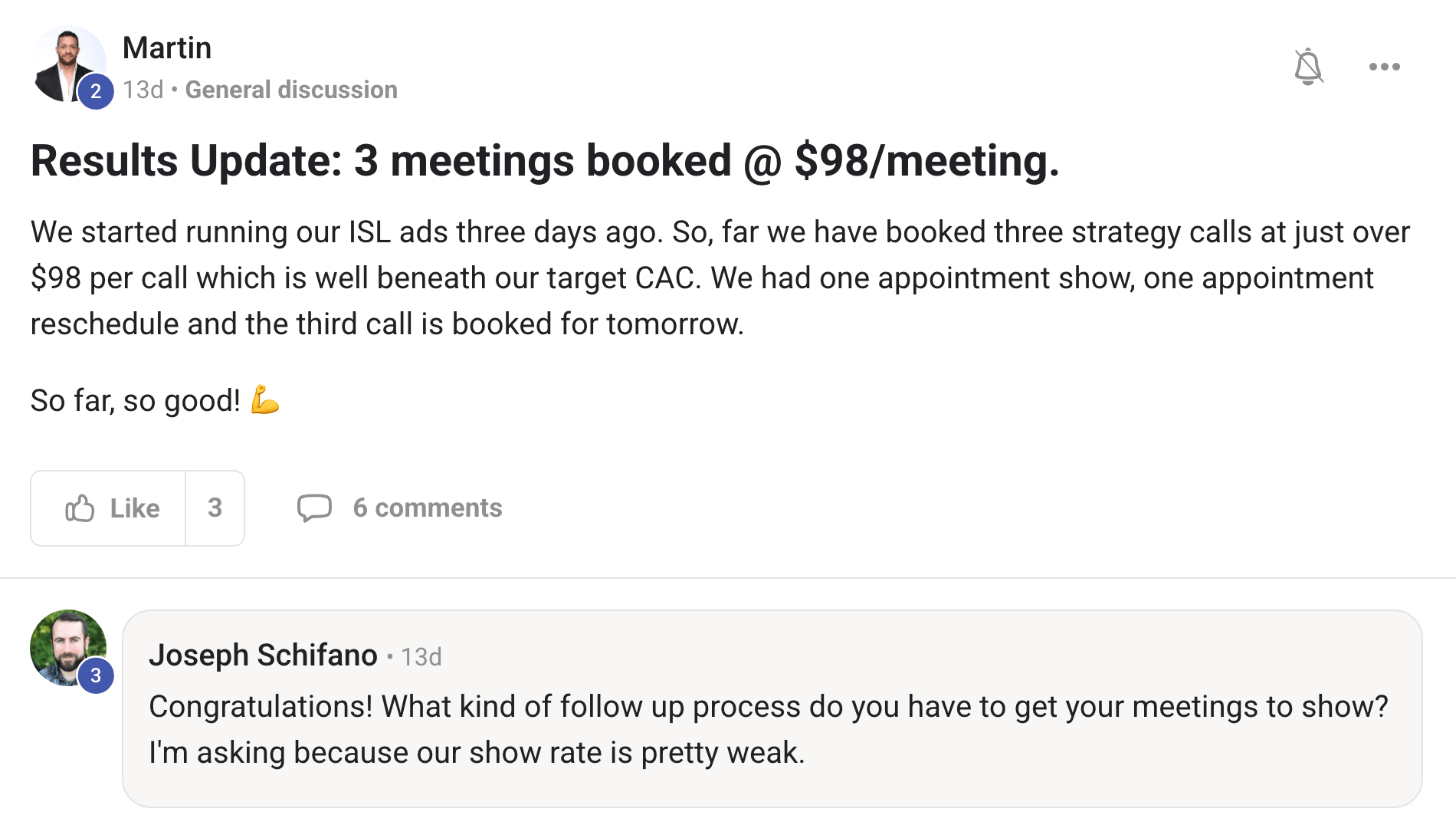Click the level 2 badge on Martin's avatar
This screenshot has width=1456, height=828.
coord(96,91)
